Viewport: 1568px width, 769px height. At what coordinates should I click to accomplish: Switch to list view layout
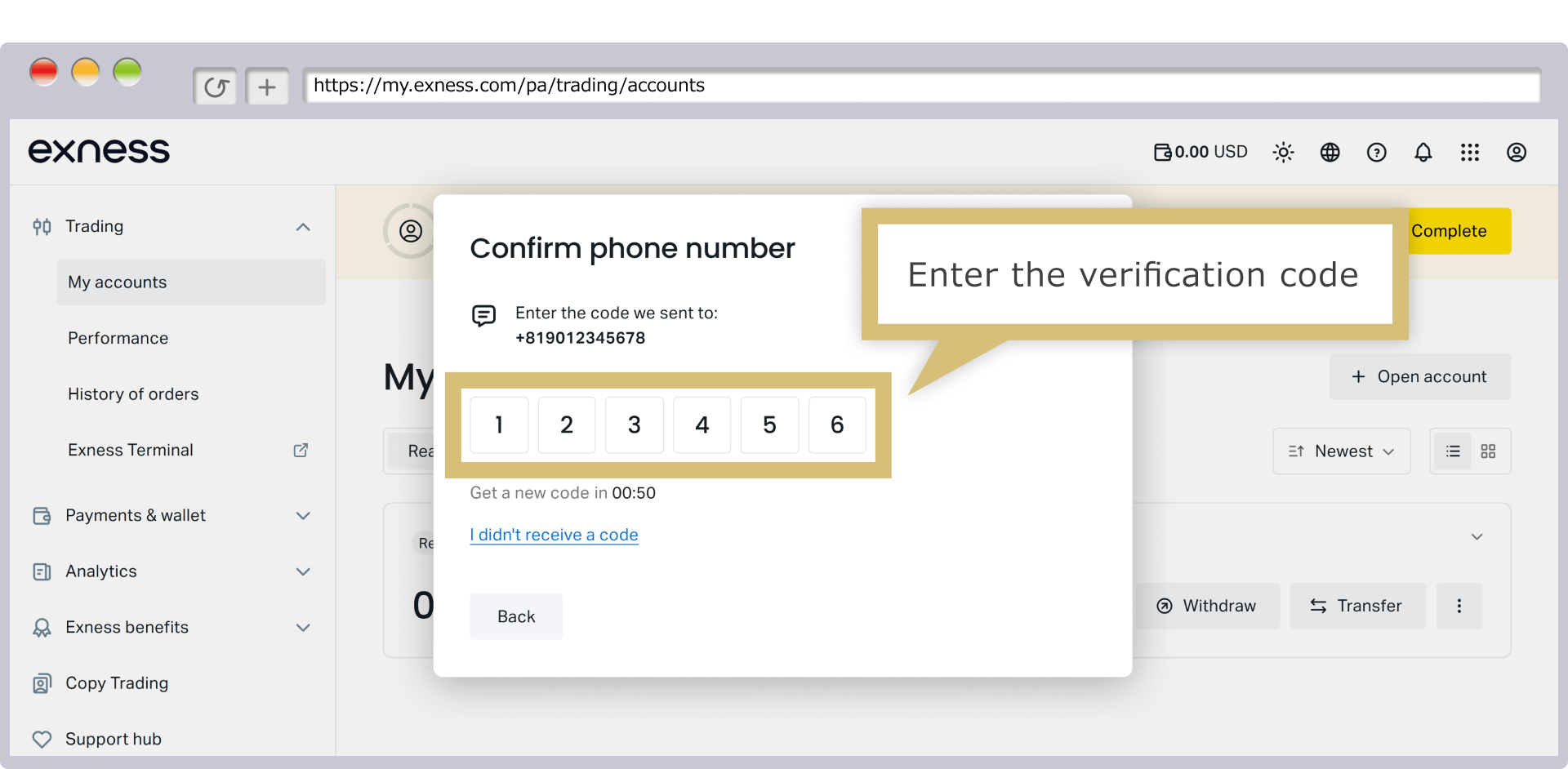[1452, 451]
